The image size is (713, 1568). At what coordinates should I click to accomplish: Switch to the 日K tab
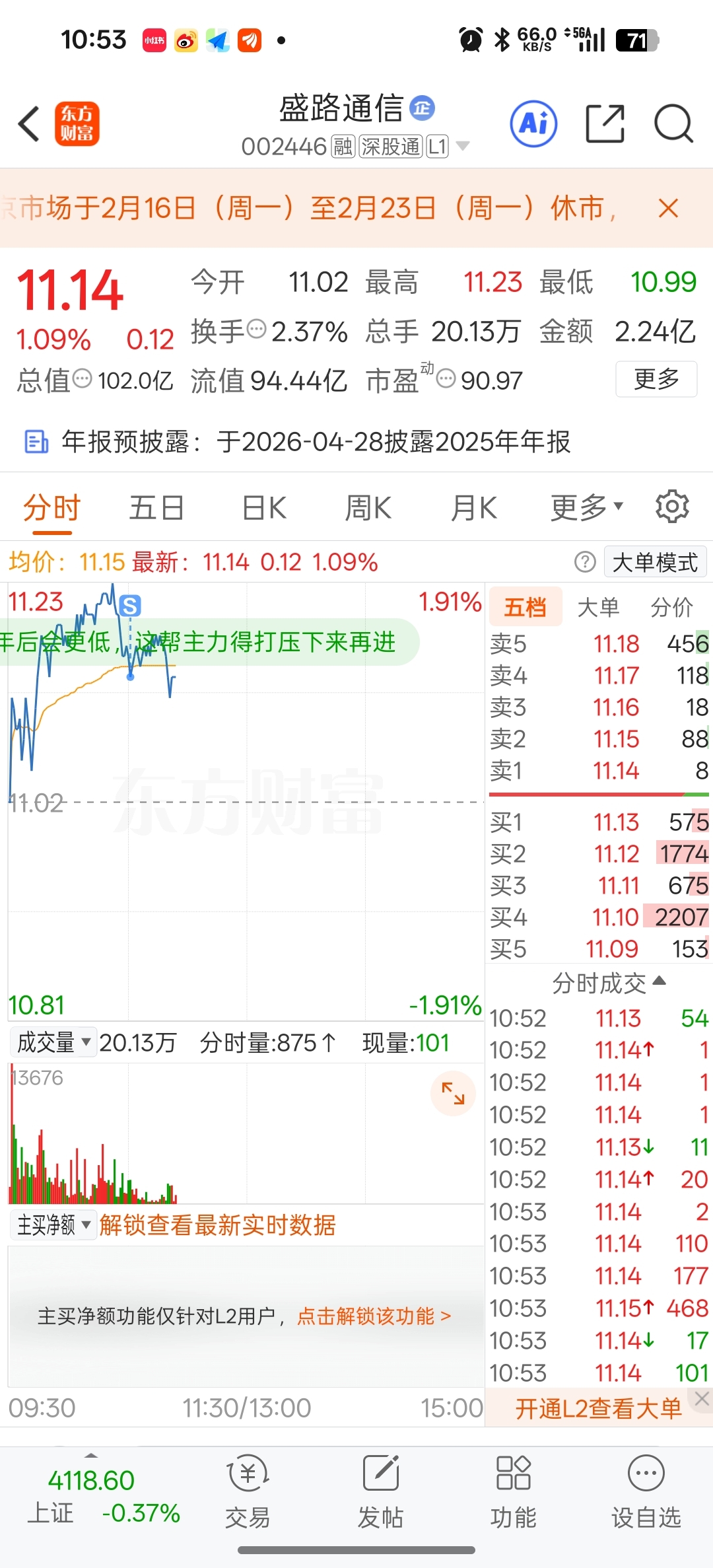tap(263, 508)
